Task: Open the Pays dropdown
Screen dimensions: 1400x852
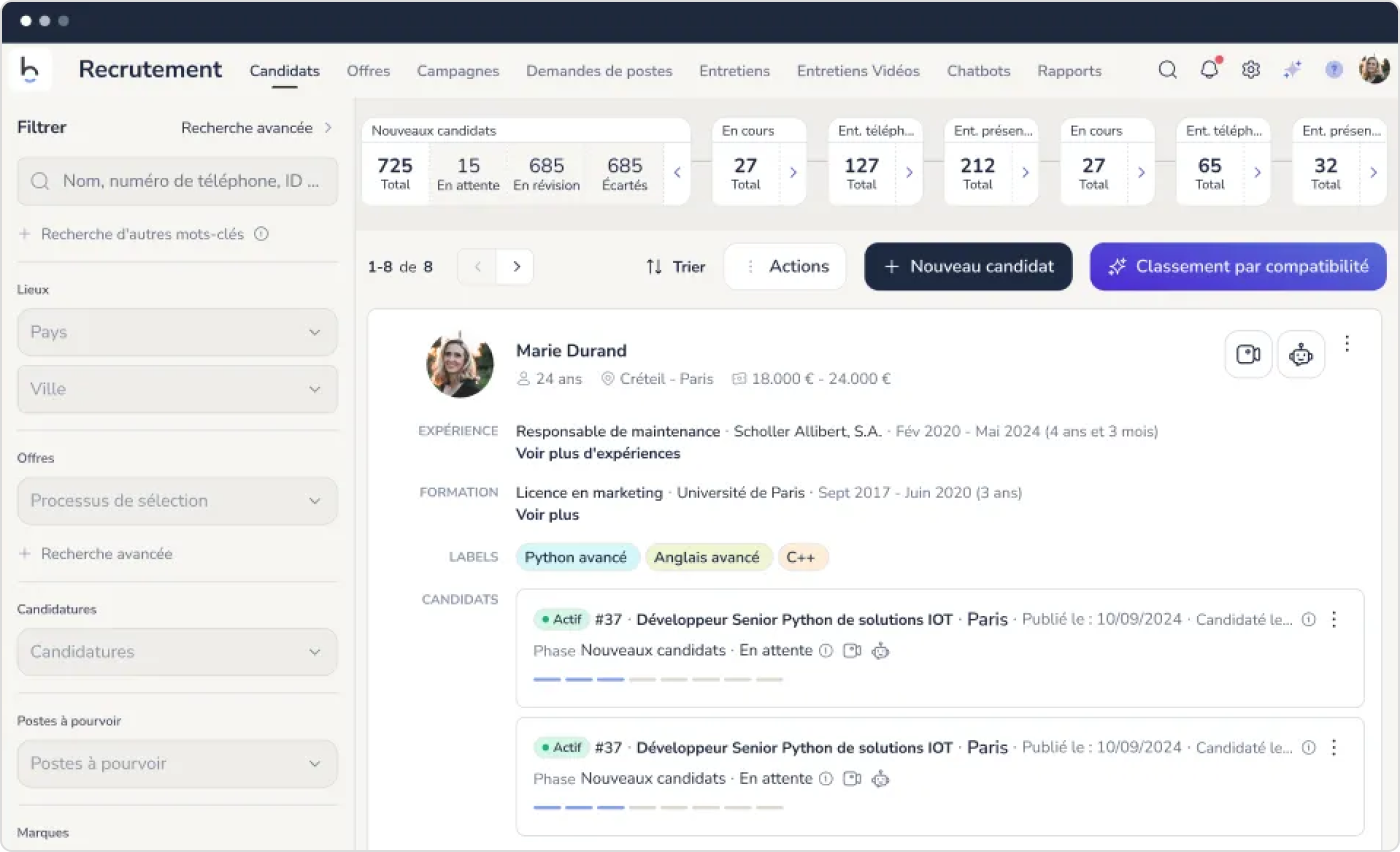Action: pyautogui.click(x=177, y=332)
